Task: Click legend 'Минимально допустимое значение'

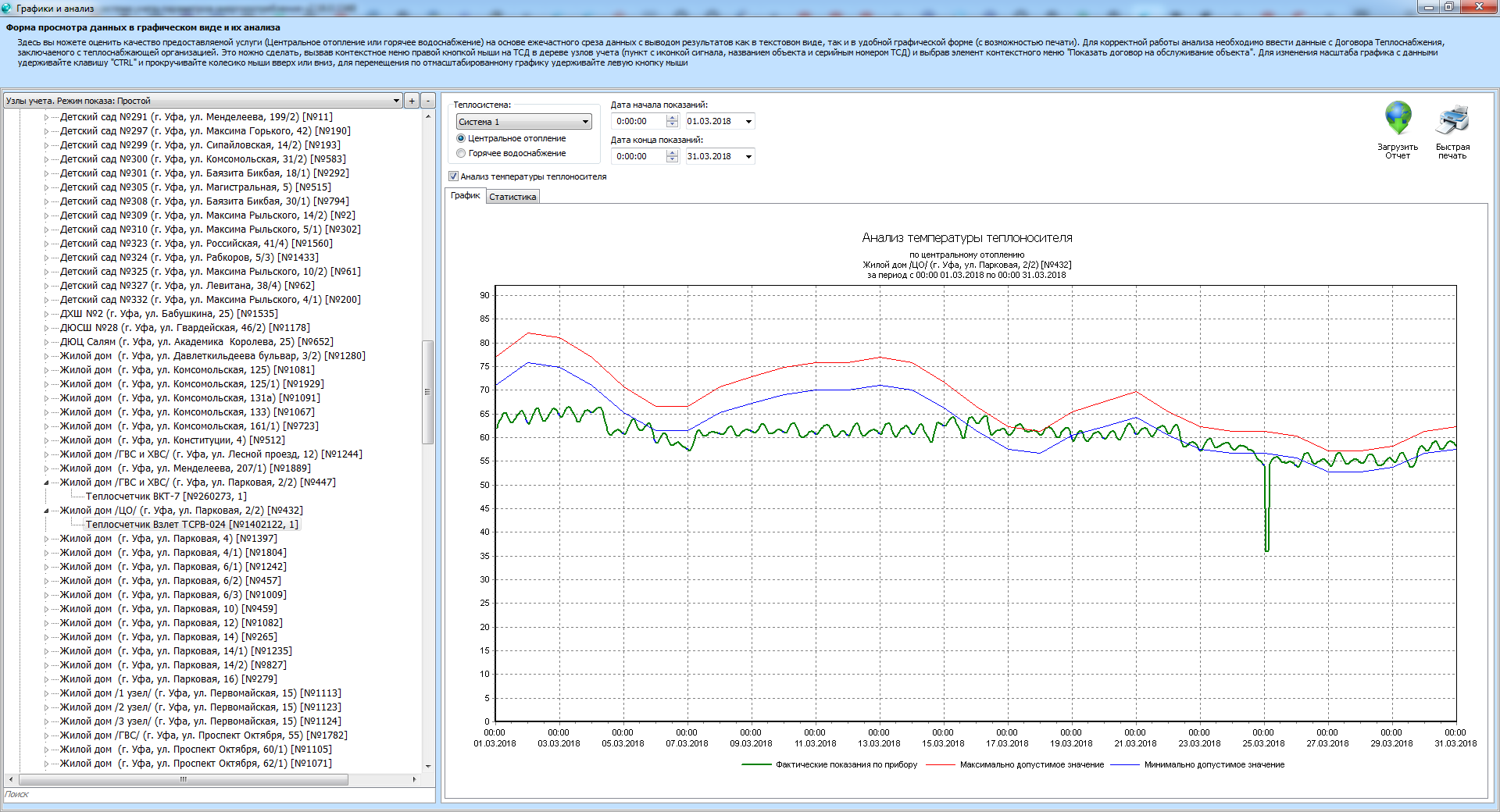Action: (1215, 764)
